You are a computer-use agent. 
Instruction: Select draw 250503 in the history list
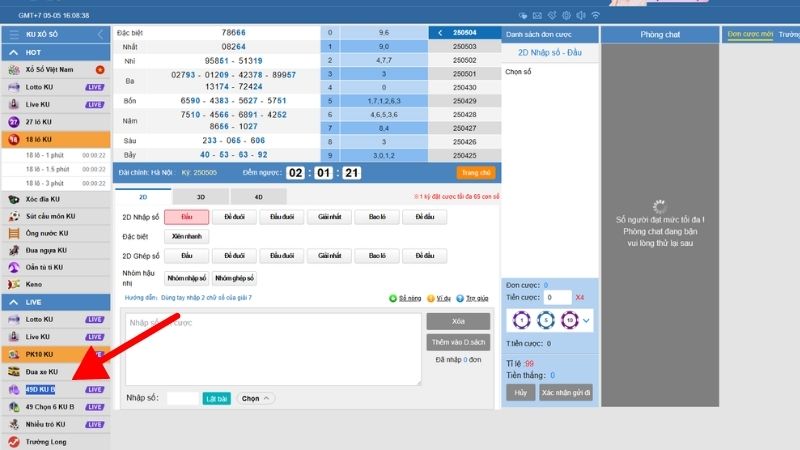[465, 47]
